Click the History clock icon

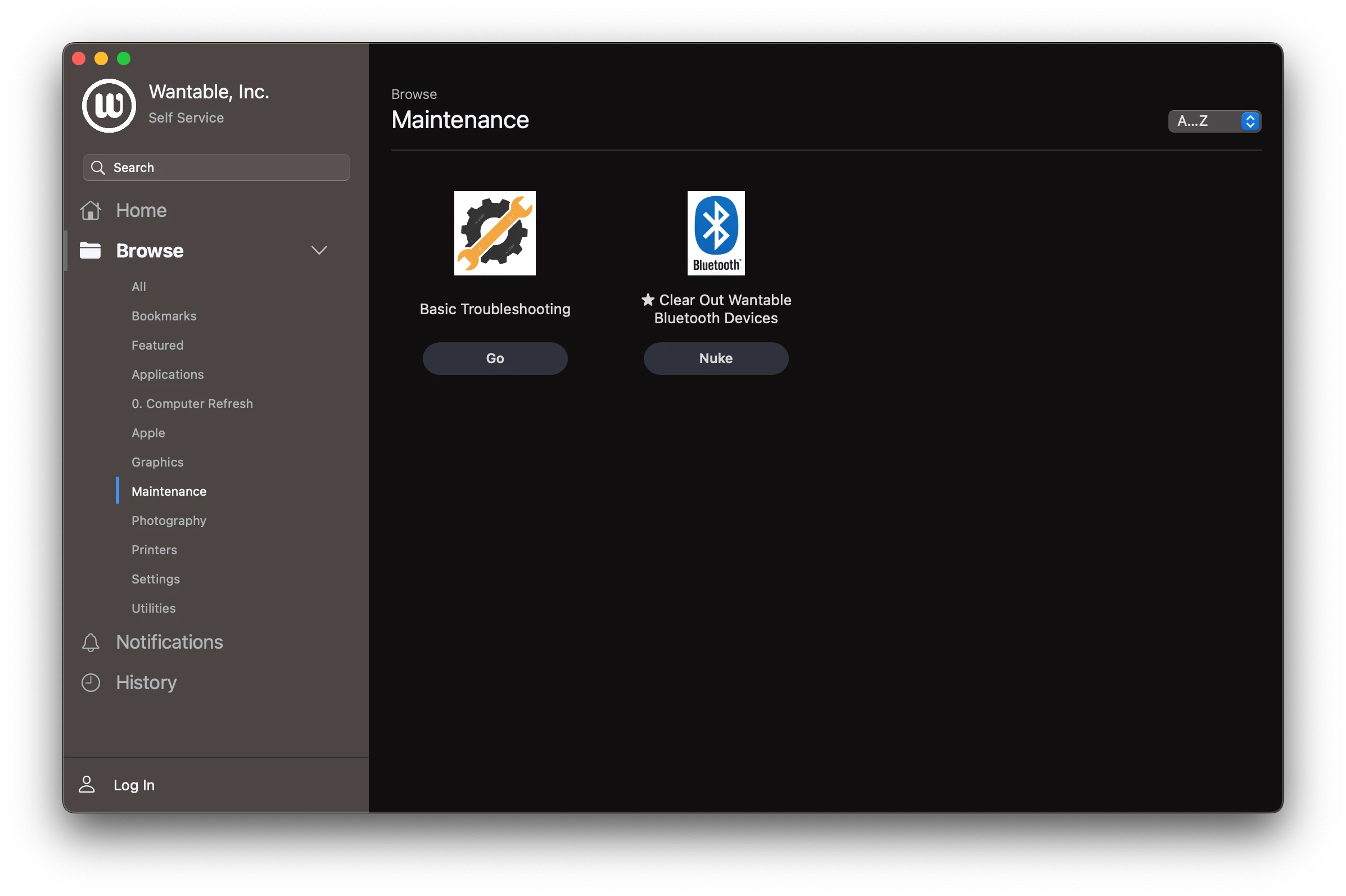pyautogui.click(x=91, y=682)
